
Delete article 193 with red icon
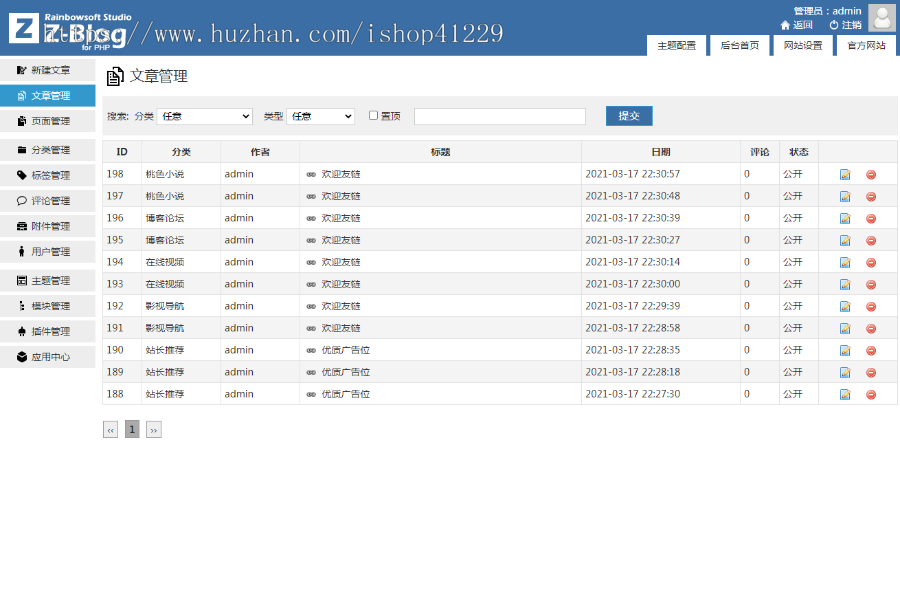pos(871,284)
